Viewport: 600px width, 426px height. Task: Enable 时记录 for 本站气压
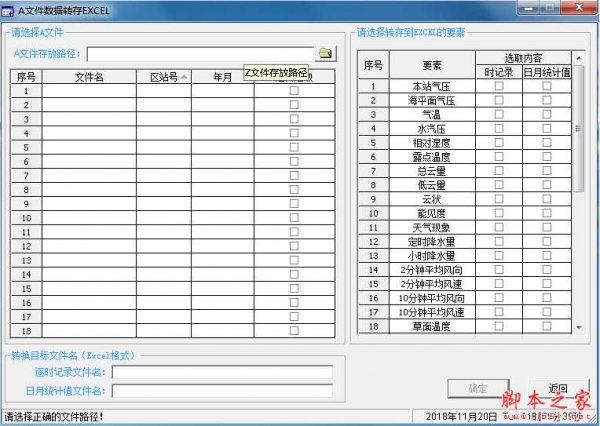pyautogui.click(x=499, y=86)
